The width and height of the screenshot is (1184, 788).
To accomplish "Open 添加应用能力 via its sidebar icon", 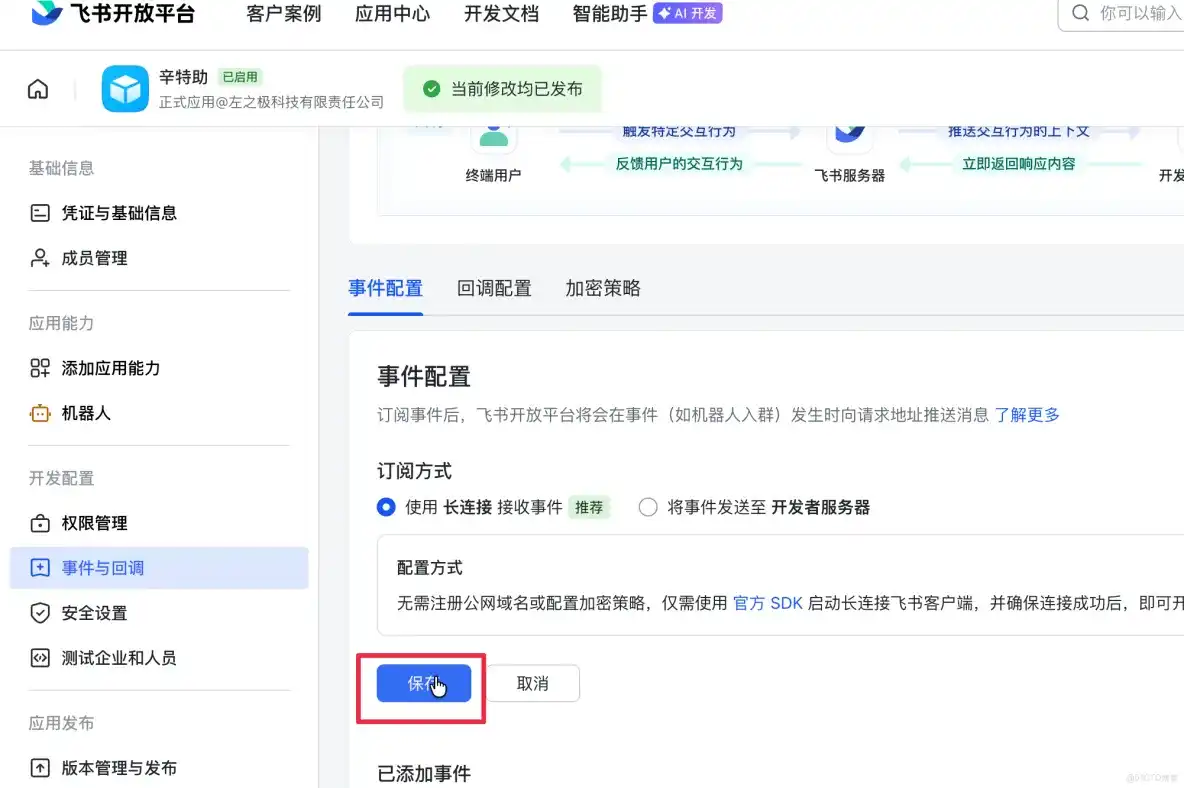I will pos(40,368).
